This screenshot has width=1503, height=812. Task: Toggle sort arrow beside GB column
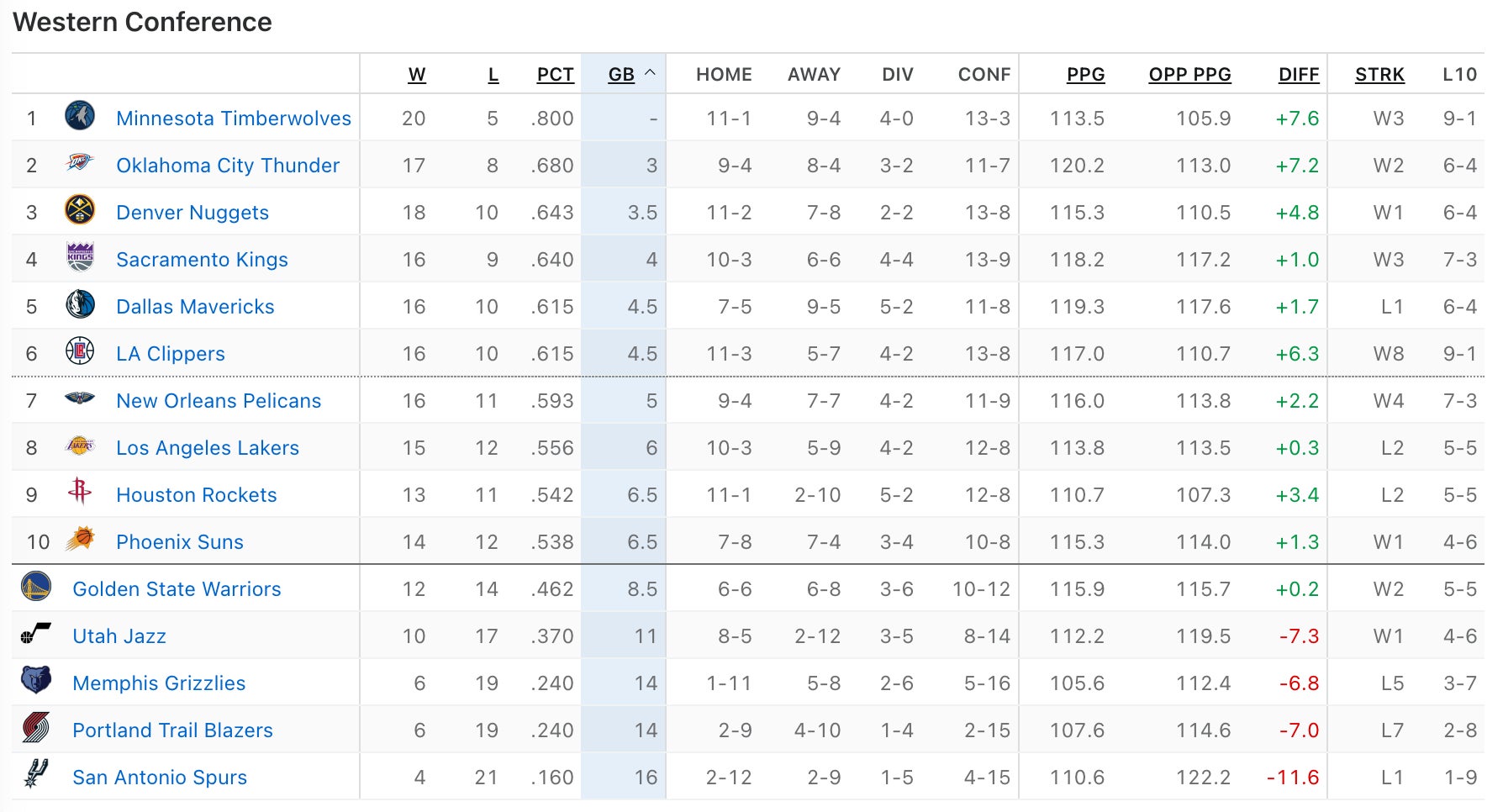650,73
